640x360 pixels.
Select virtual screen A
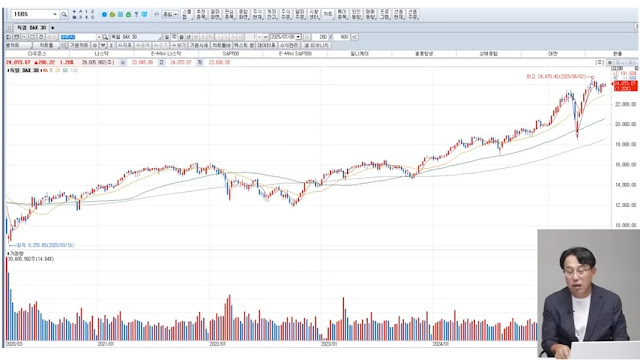(80, 11)
